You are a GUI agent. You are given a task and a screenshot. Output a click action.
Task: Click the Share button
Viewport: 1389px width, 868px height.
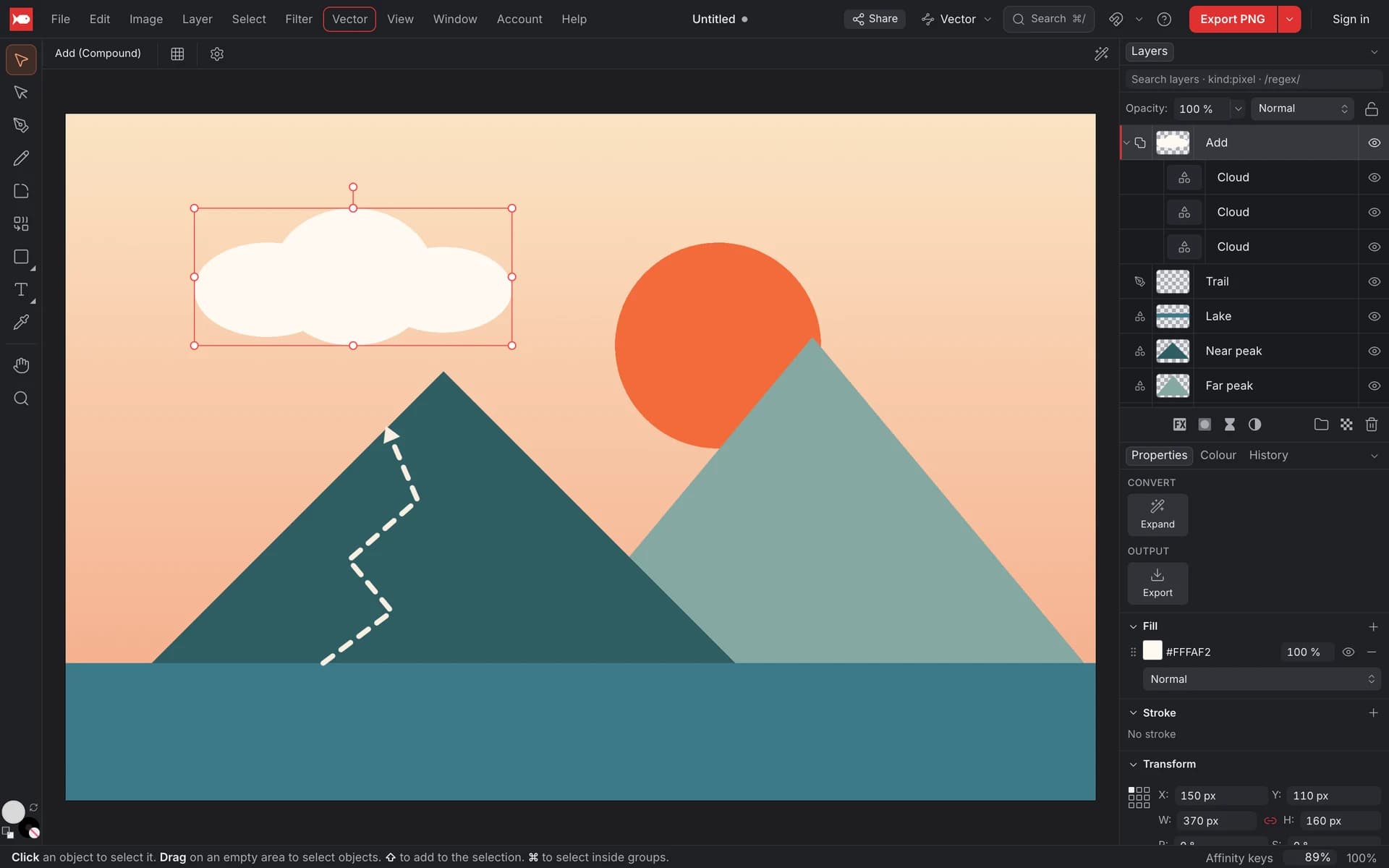pyautogui.click(x=874, y=19)
